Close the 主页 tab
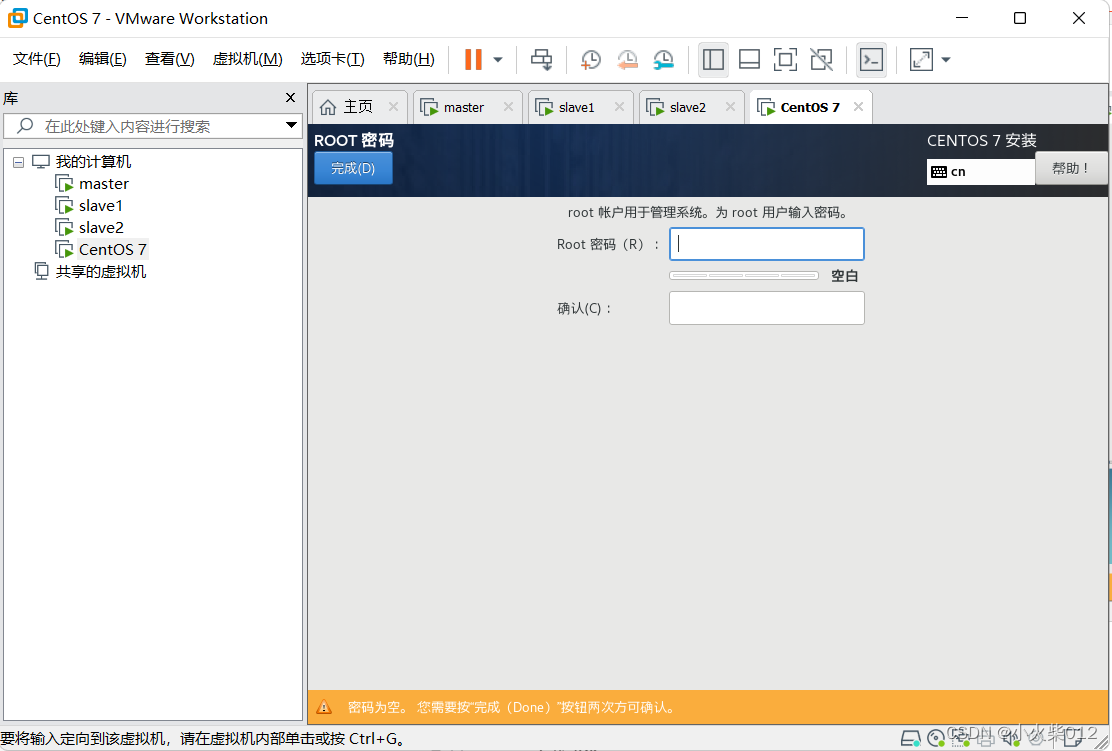 [x=393, y=106]
